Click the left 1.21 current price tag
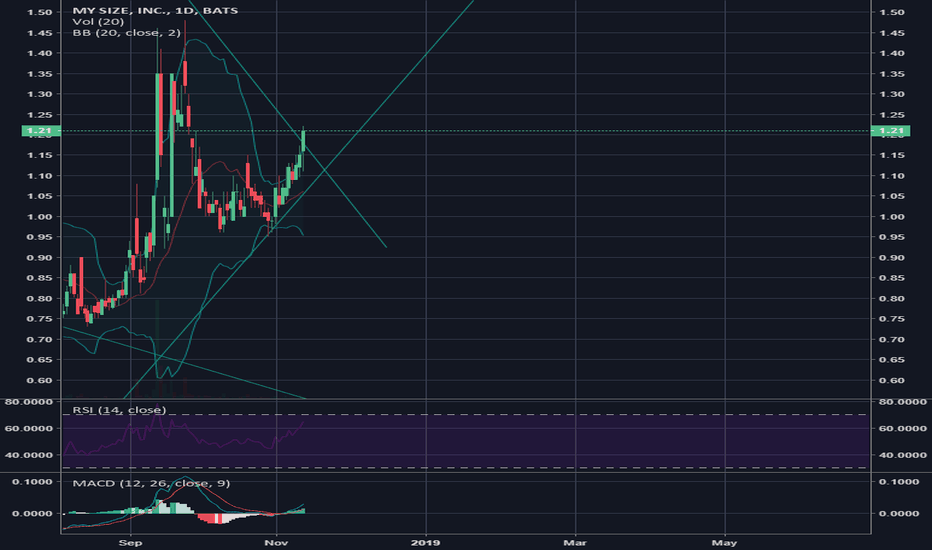This screenshot has height=550, width=932. coord(40,131)
